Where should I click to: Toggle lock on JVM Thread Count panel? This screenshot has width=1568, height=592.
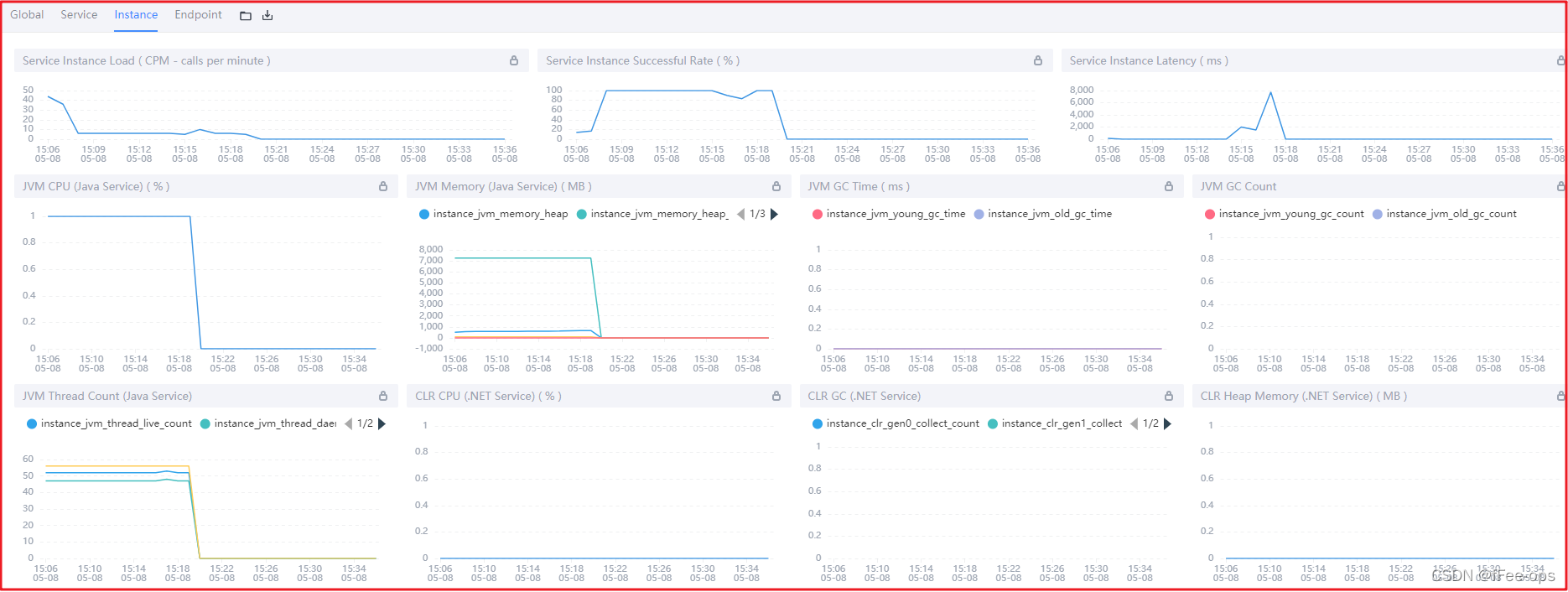point(383,396)
